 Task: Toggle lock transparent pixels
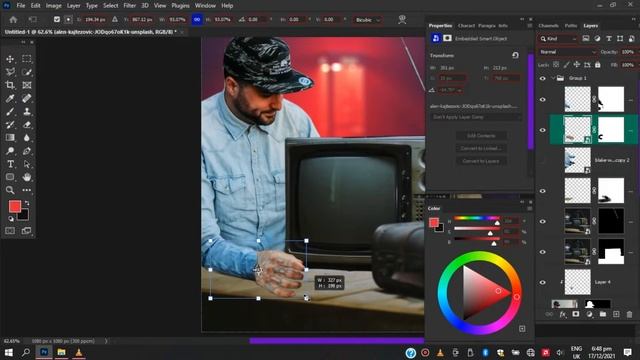pos(556,65)
